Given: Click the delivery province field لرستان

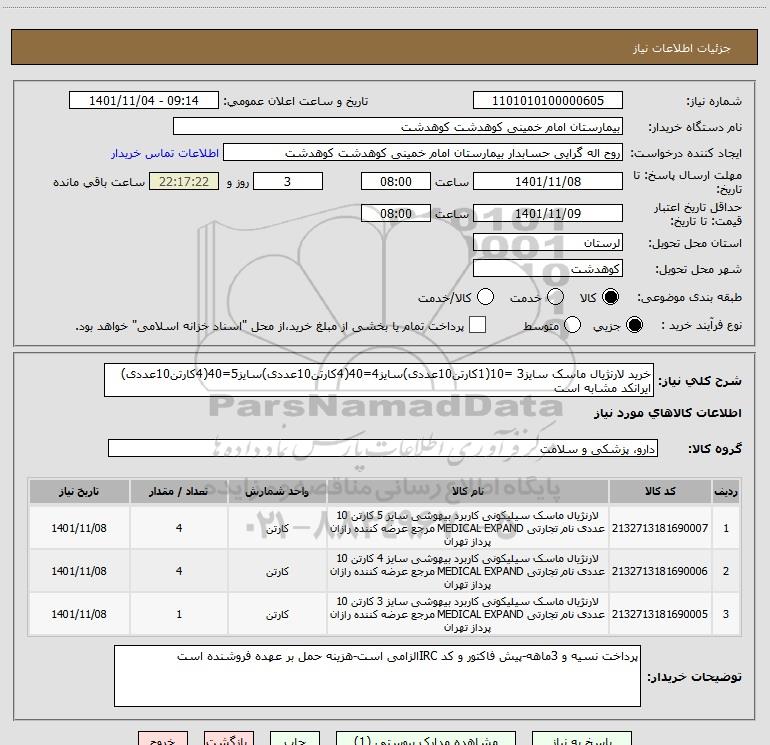Looking at the screenshot, I should point(548,243).
